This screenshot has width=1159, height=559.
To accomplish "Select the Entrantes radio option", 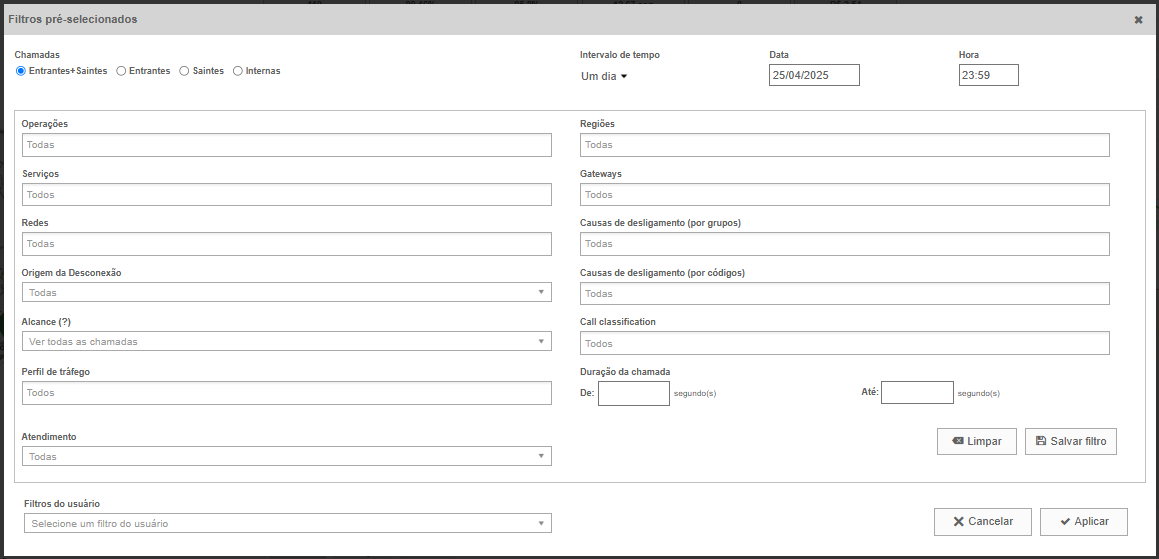I will point(121,71).
